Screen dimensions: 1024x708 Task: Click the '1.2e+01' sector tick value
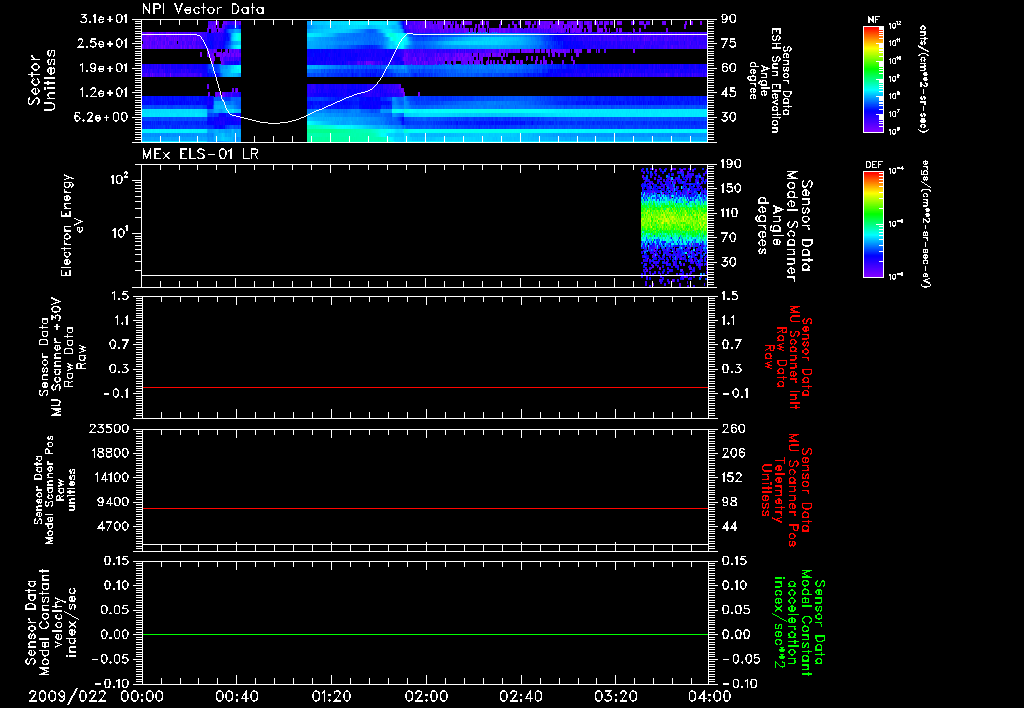(x=104, y=93)
